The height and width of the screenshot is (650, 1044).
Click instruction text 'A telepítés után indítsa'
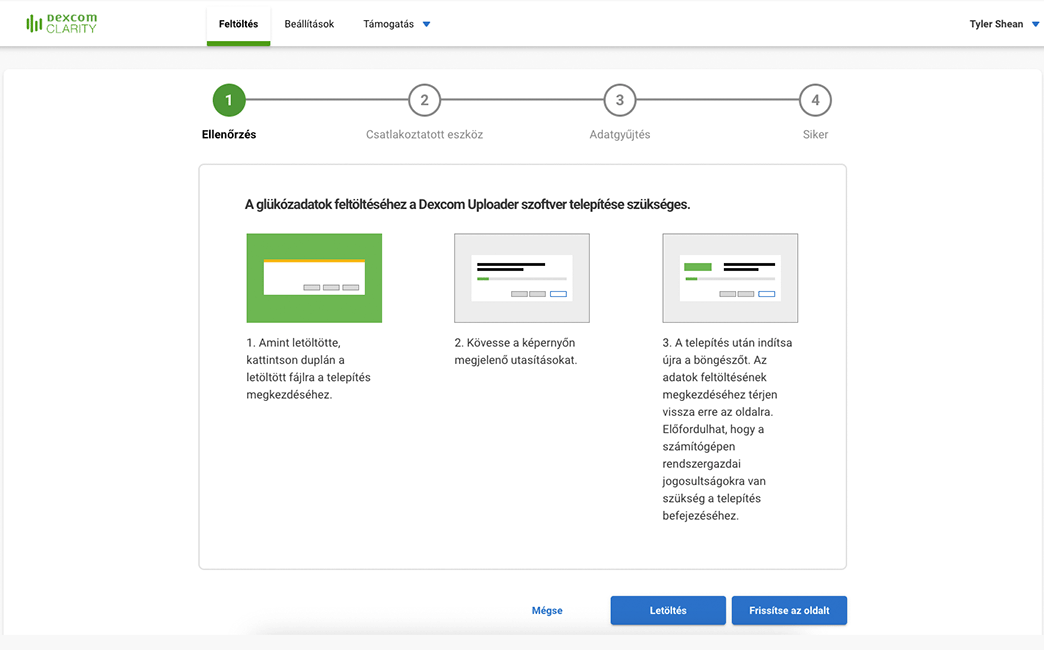[x=727, y=429]
